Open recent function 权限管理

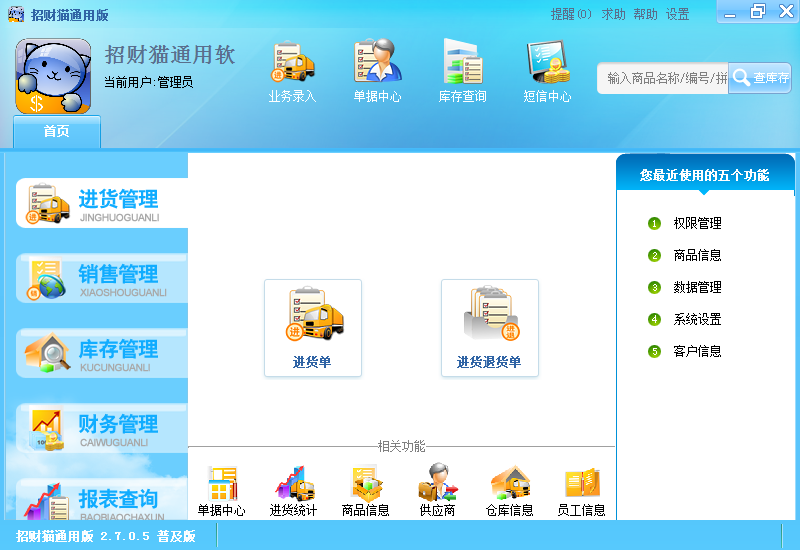coord(697,223)
